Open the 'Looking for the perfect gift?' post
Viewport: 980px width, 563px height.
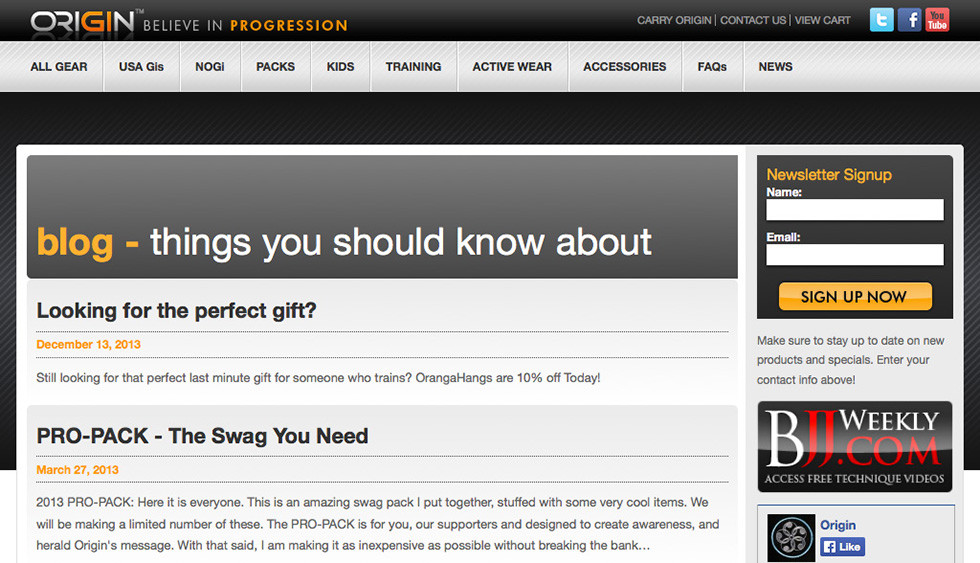tap(176, 311)
